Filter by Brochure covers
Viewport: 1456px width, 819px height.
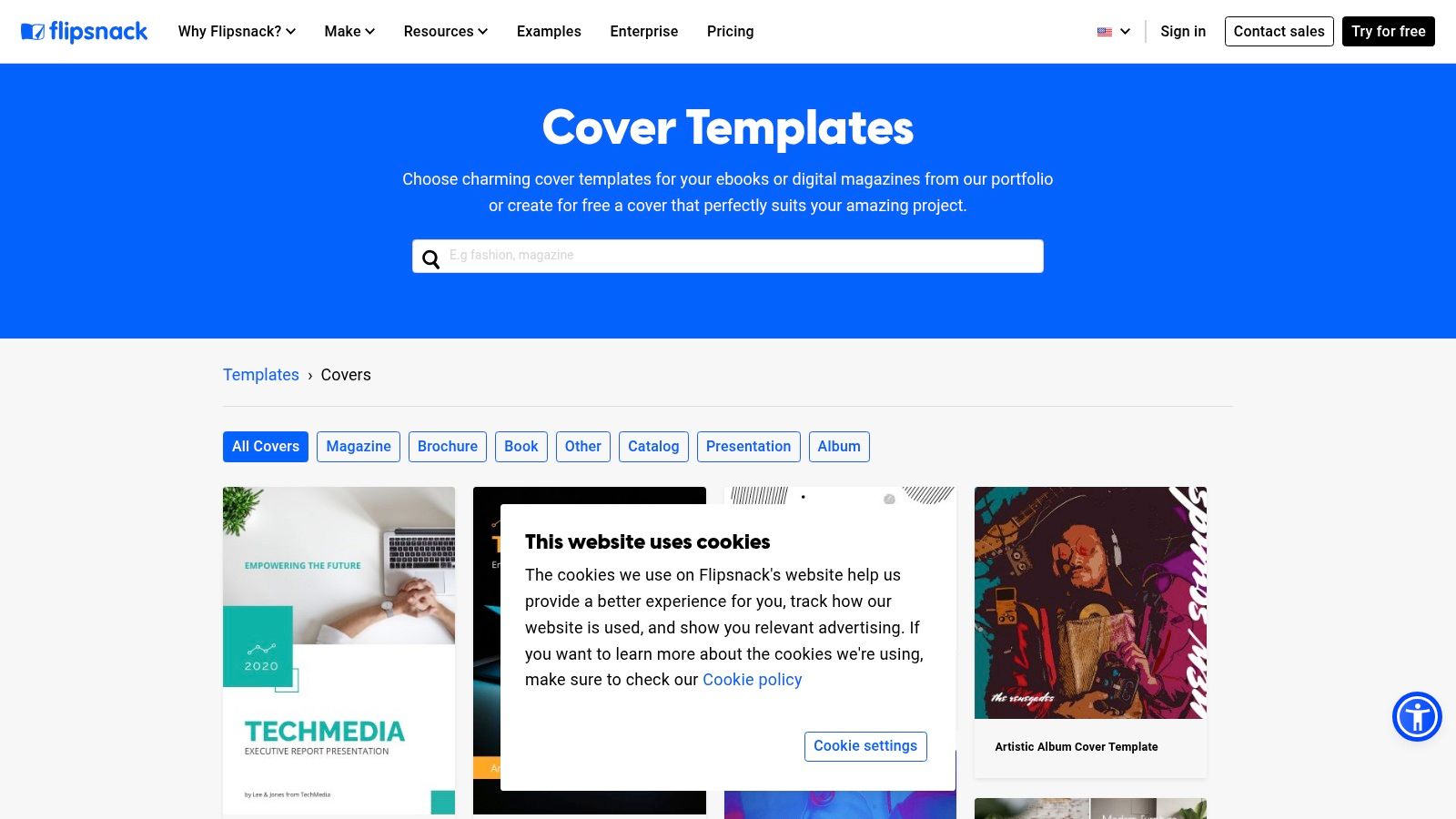coord(448,447)
